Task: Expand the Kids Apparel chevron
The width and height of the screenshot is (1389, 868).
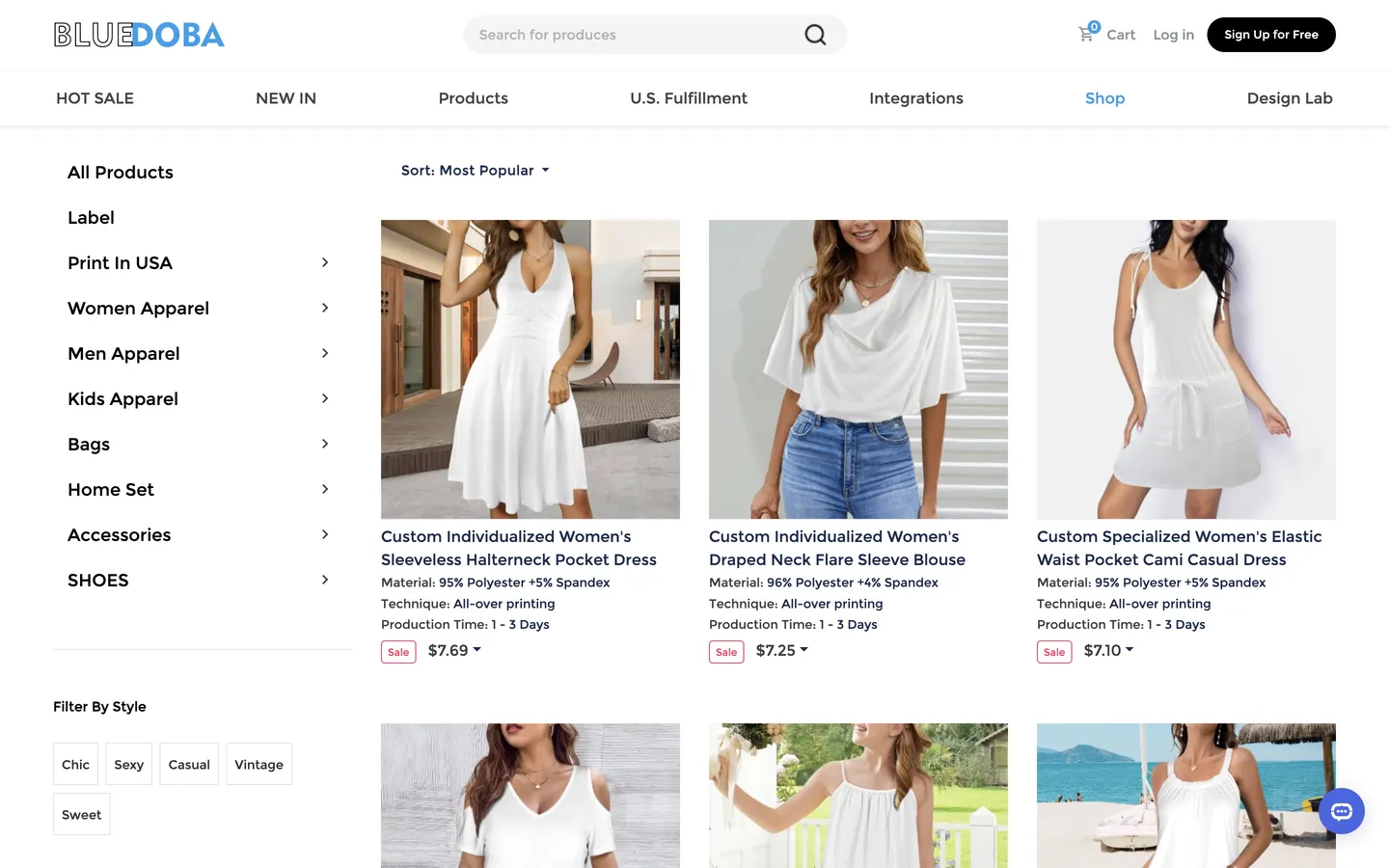Action: tap(325, 398)
